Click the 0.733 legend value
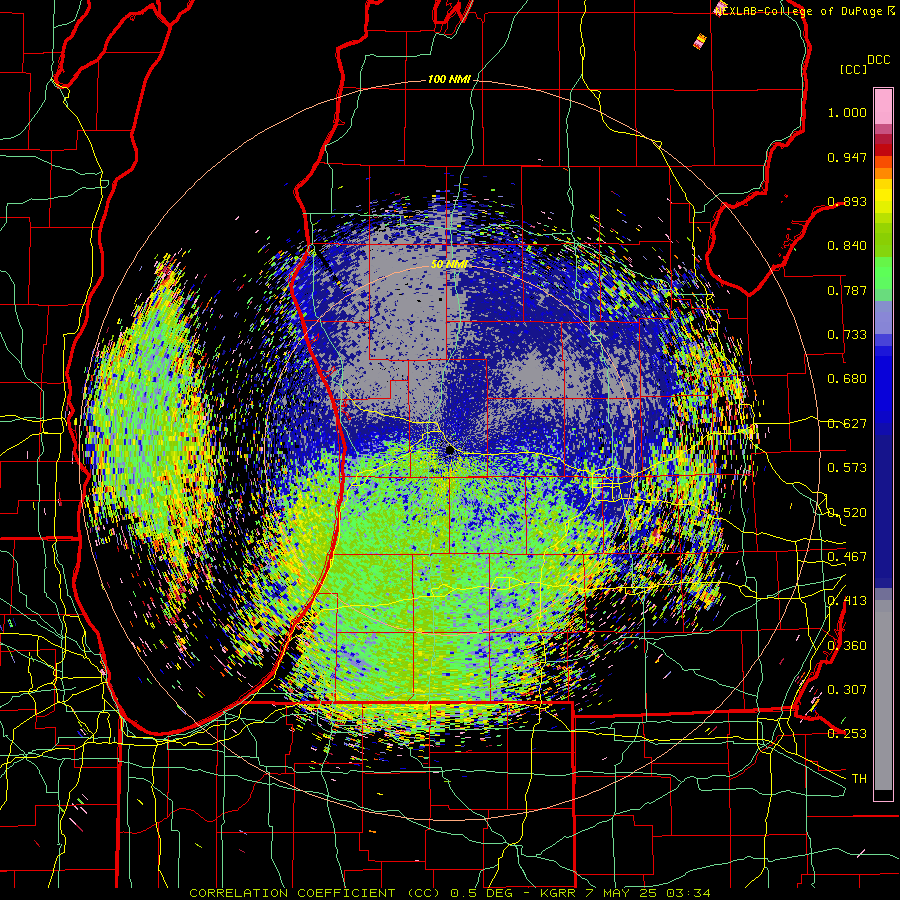 (x=847, y=335)
